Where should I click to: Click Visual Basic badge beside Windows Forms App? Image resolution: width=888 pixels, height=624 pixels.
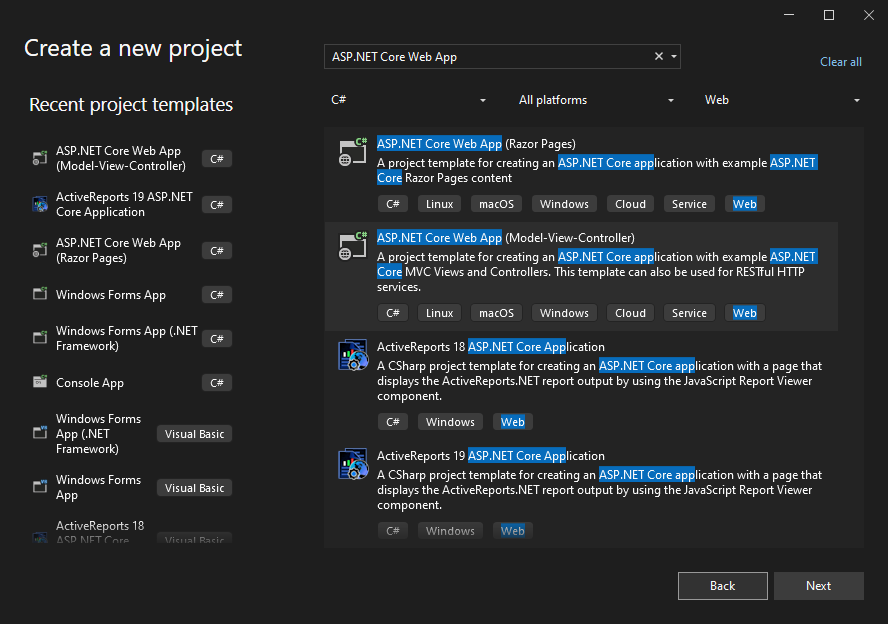point(194,488)
